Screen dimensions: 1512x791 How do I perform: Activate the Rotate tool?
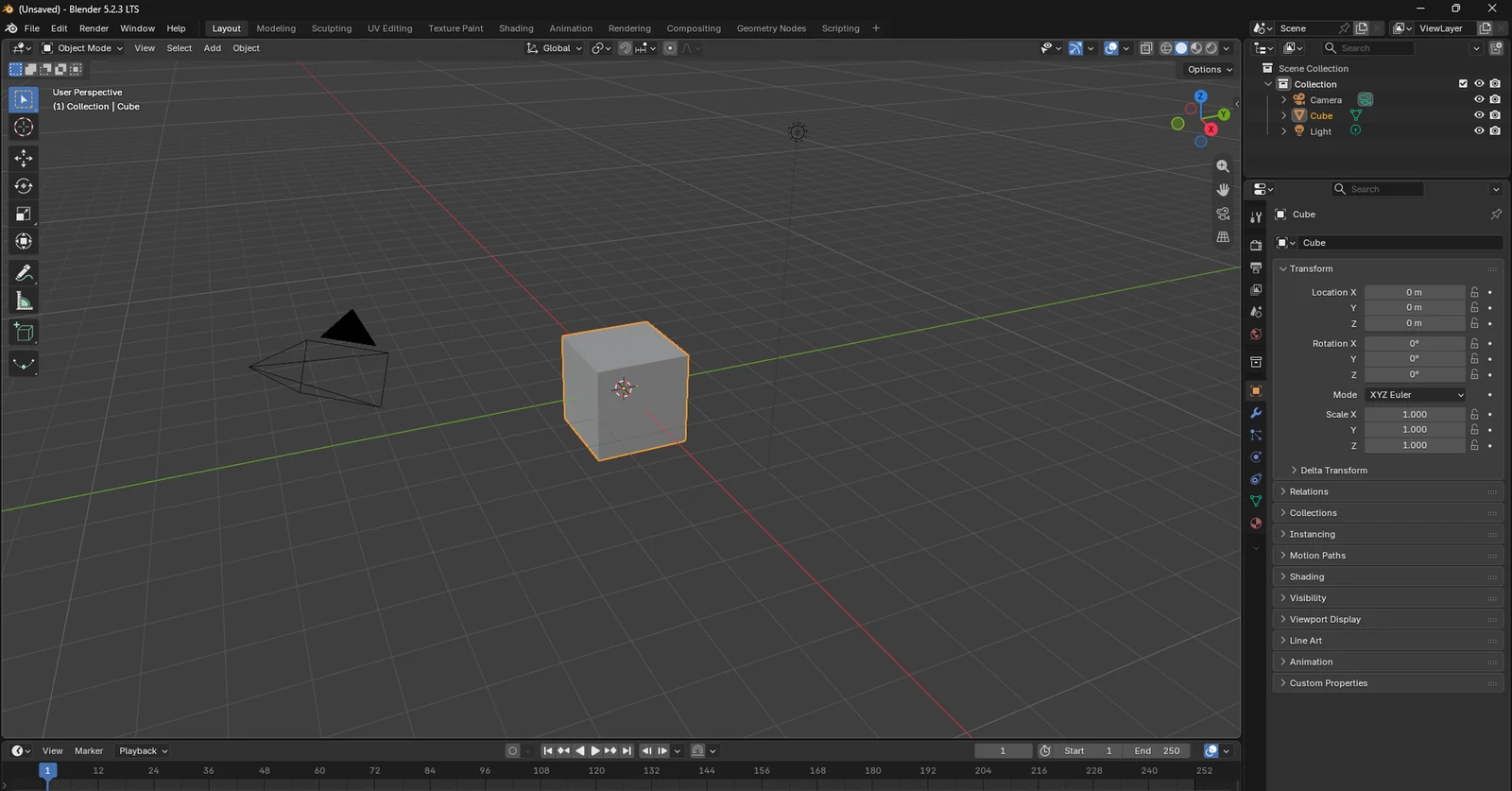[24, 186]
